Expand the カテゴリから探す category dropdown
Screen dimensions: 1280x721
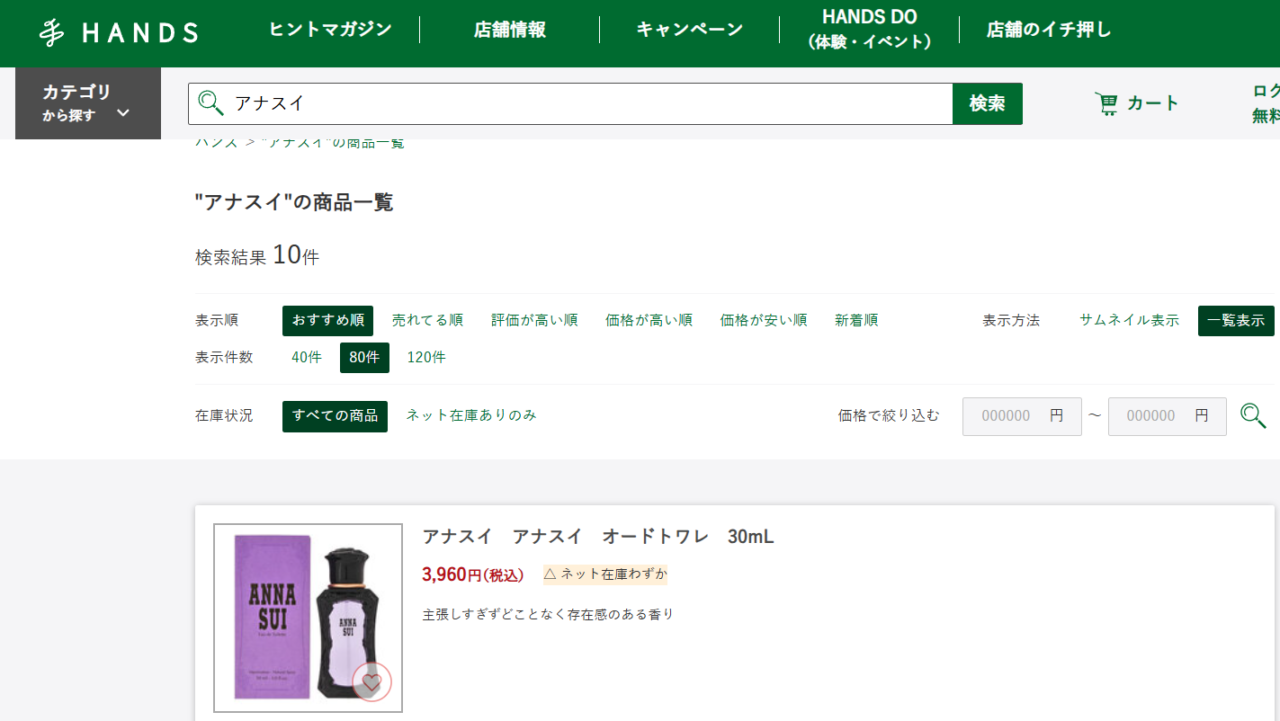88,103
